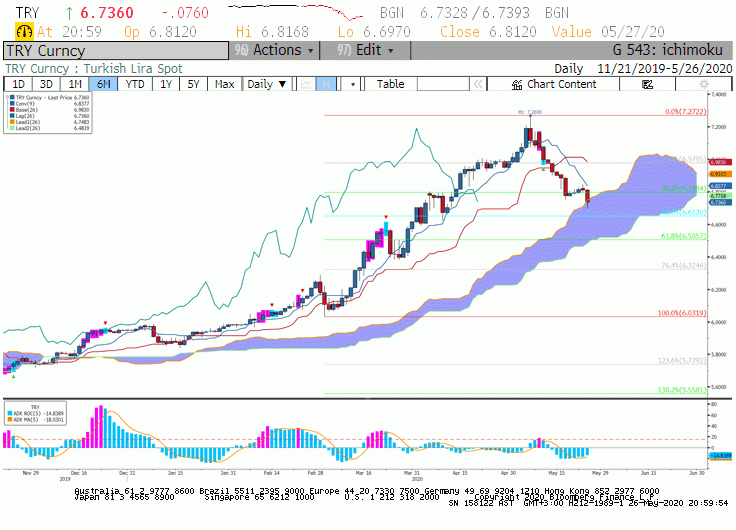This screenshot has width=736, height=530.
Task: Click the green up arrow next to TRY
Action: (69, 13)
